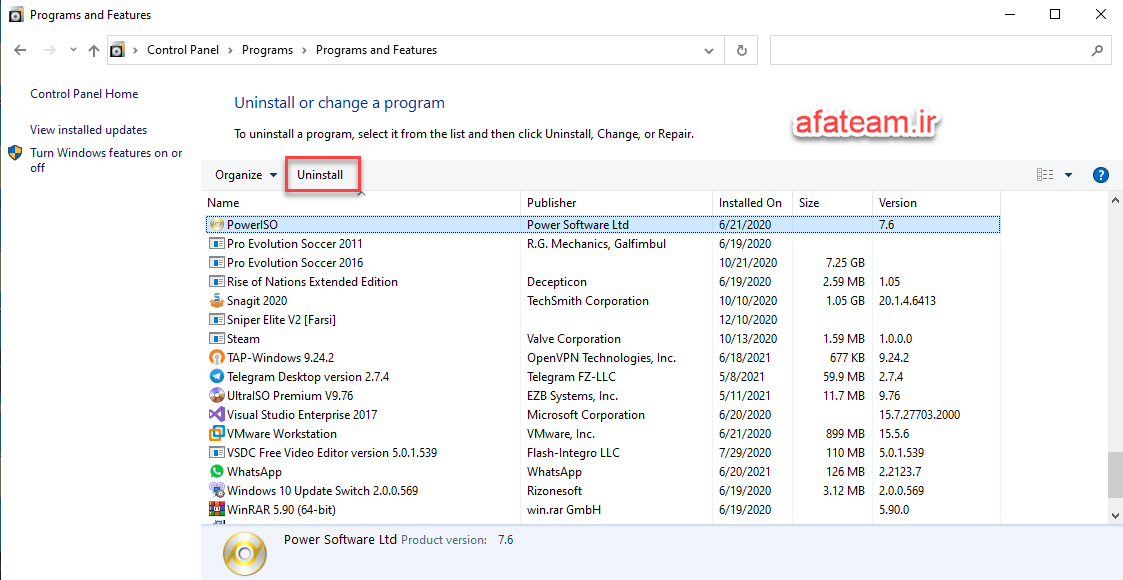The image size is (1123, 580).
Task: Open Turn Windows features on or off
Action: 106,160
